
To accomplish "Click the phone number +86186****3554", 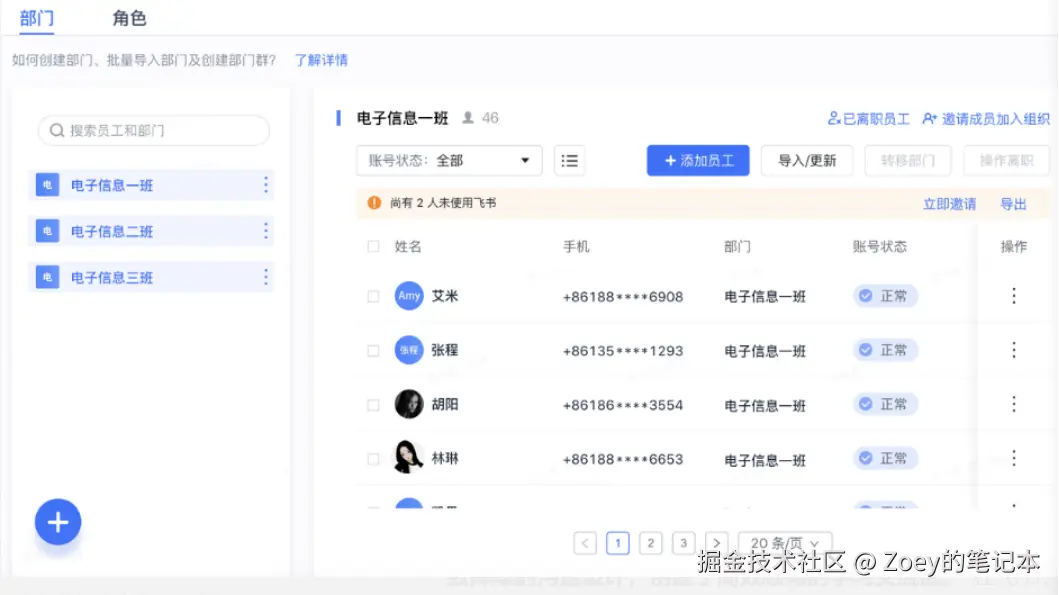I will tap(623, 405).
